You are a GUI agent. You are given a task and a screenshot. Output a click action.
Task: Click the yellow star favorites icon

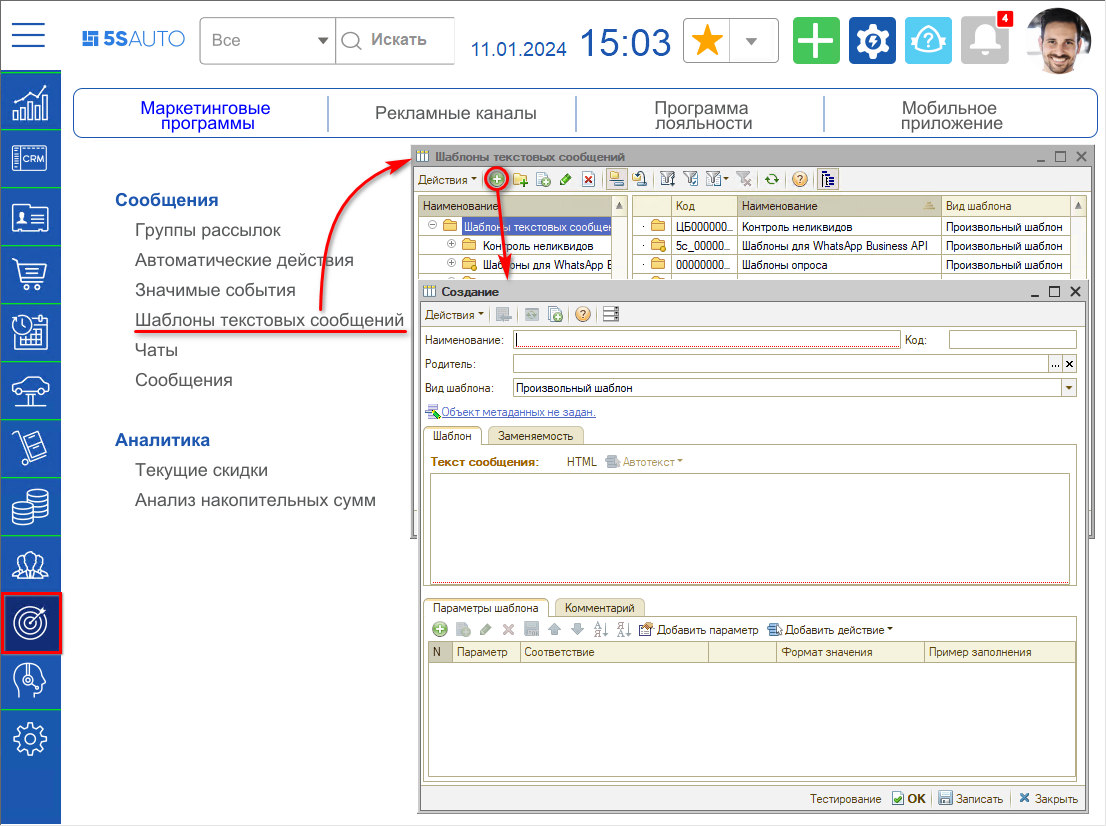707,40
